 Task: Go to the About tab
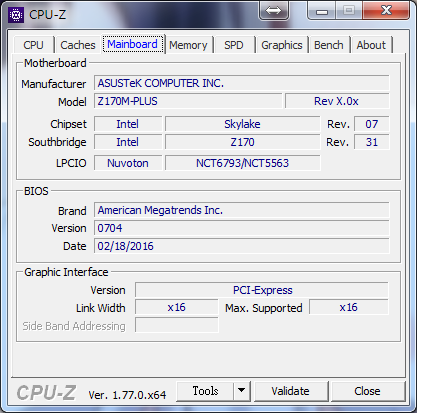tap(371, 45)
